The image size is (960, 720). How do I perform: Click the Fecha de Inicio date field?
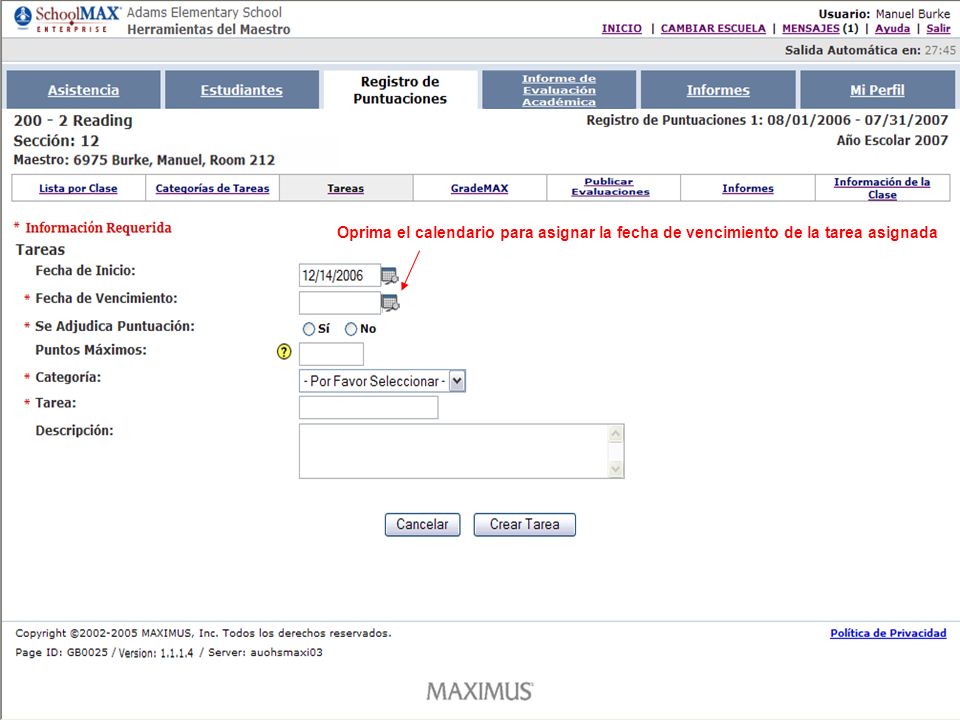click(x=340, y=276)
